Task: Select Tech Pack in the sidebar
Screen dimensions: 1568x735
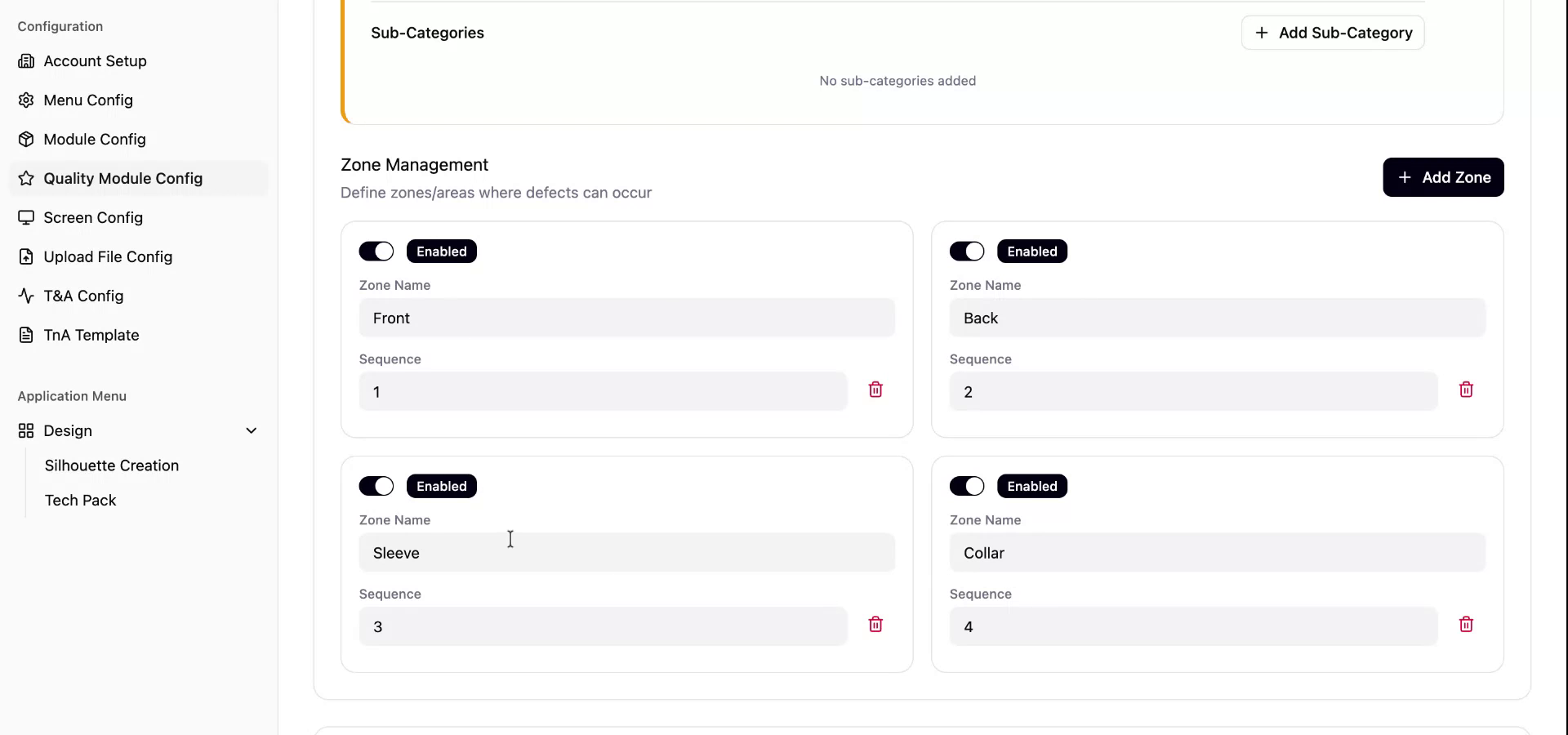Action: pyautogui.click(x=81, y=500)
